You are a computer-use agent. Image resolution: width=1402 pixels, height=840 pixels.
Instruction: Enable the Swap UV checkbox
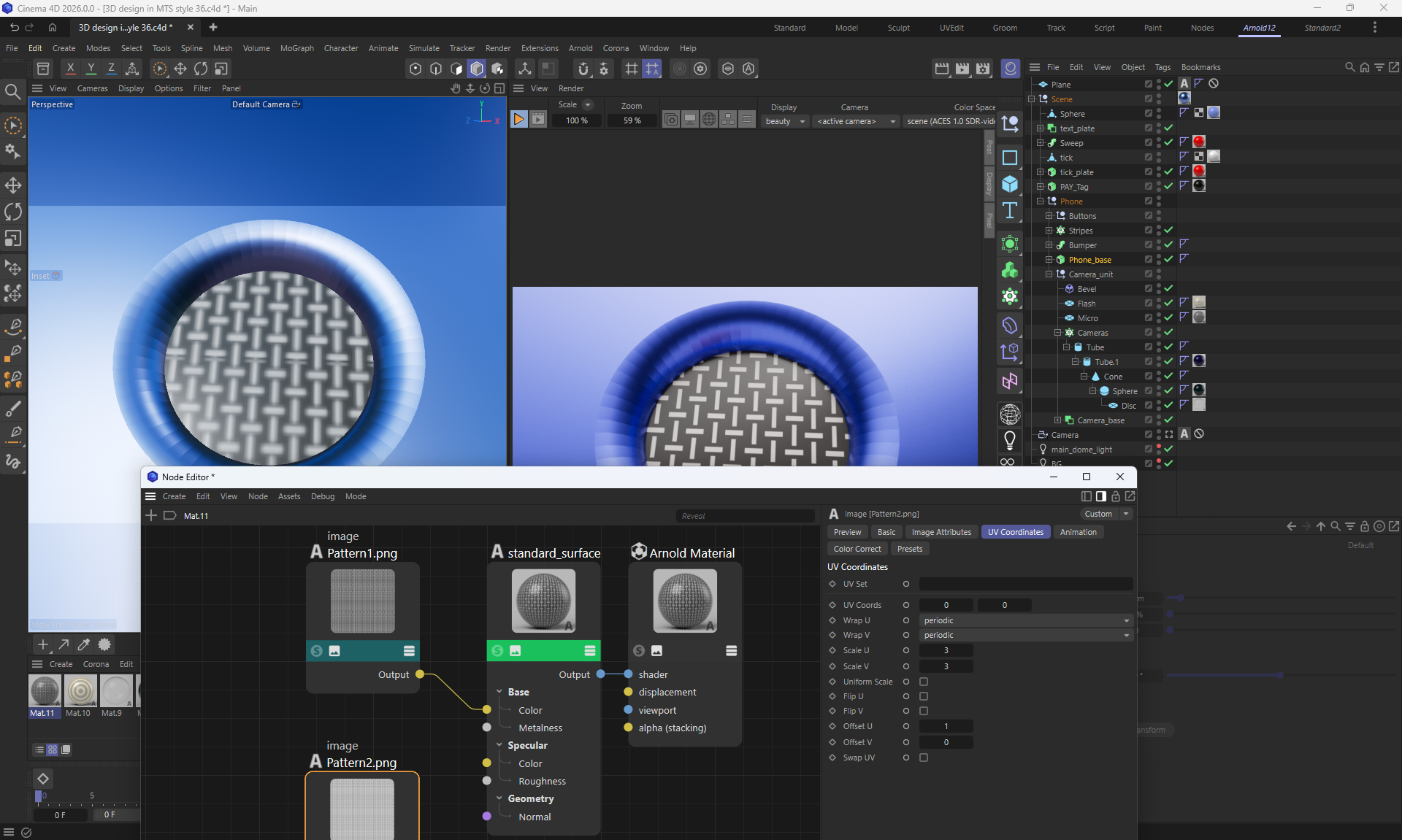924,758
